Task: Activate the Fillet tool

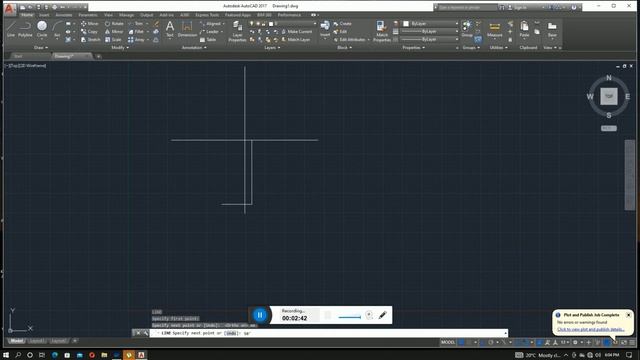Action: pyautogui.click(x=136, y=31)
